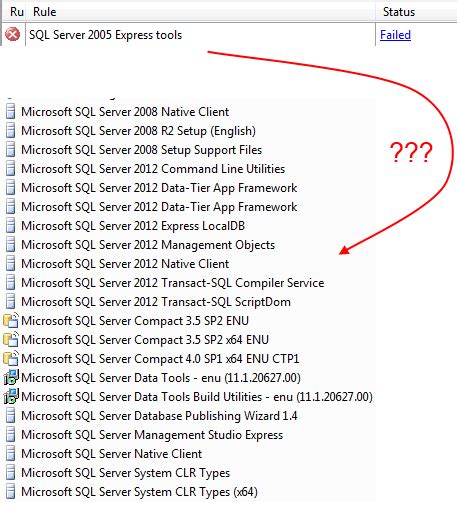Viewport: 457px width, 507px height.
Task: Select SQL Server Compact 4.0 SP1 x64 ENU CTP1
Action: pyautogui.click(x=160, y=358)
